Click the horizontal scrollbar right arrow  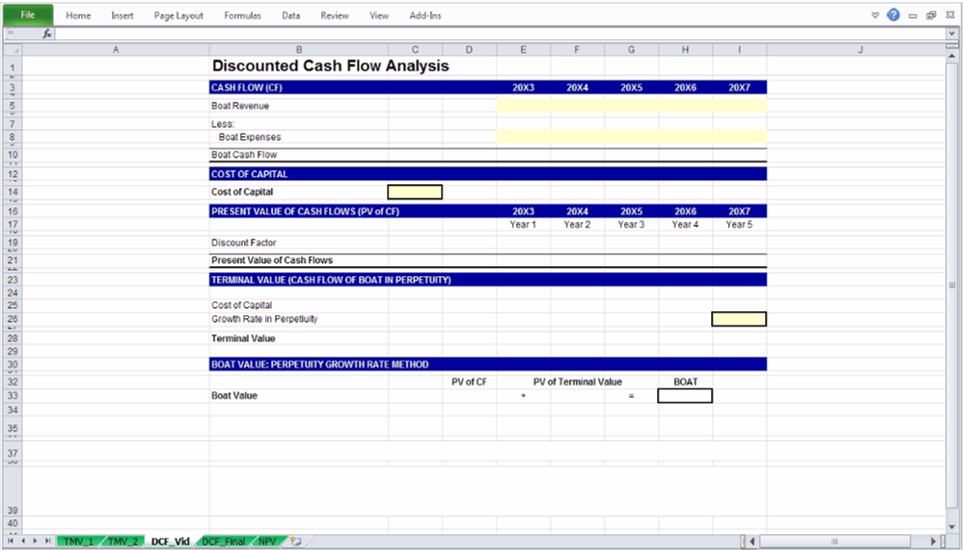point(934,541)
